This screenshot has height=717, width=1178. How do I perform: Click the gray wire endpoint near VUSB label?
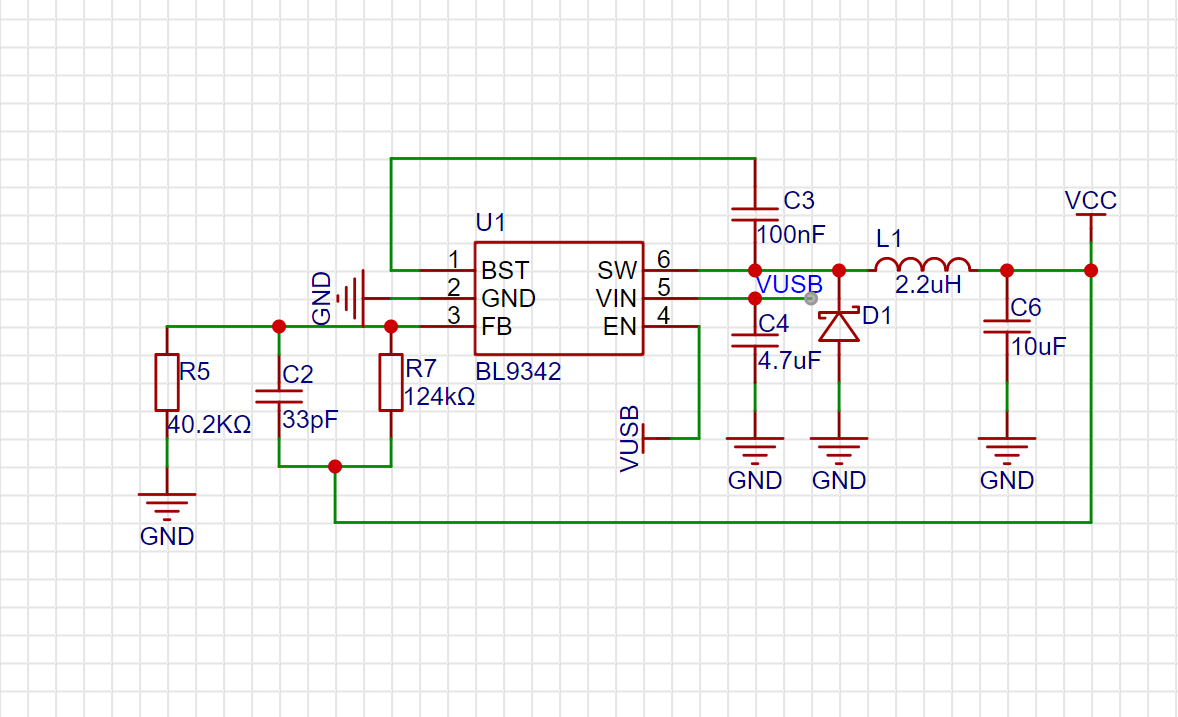[x=811, y=298]
